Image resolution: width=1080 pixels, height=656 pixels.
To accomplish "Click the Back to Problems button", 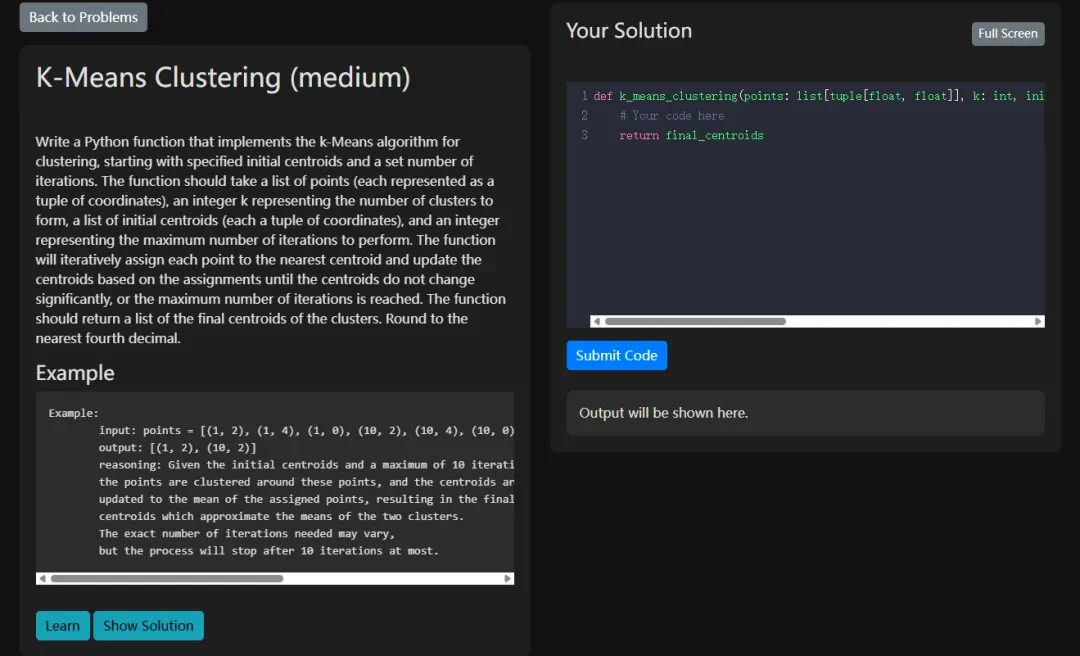I will [83, 17].
